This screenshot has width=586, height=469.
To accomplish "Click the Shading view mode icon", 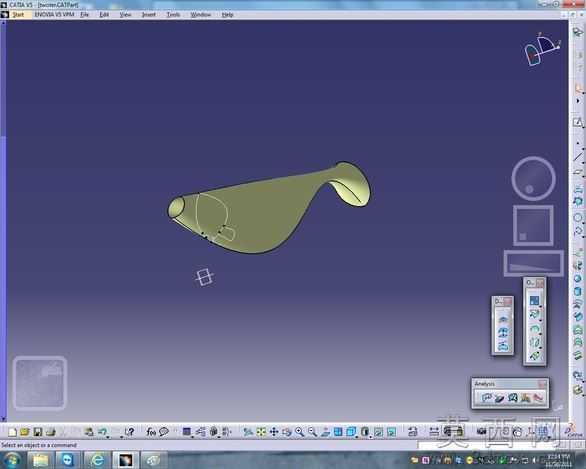I will [365, 432].
